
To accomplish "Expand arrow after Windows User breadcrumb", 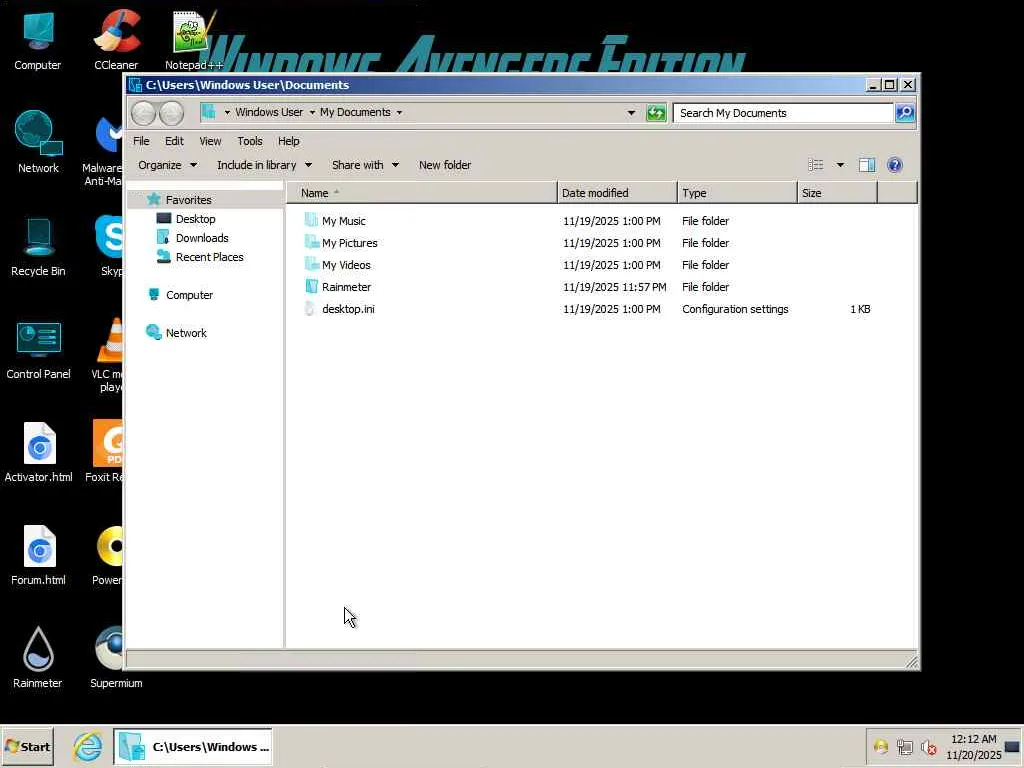I will [312, 113].
